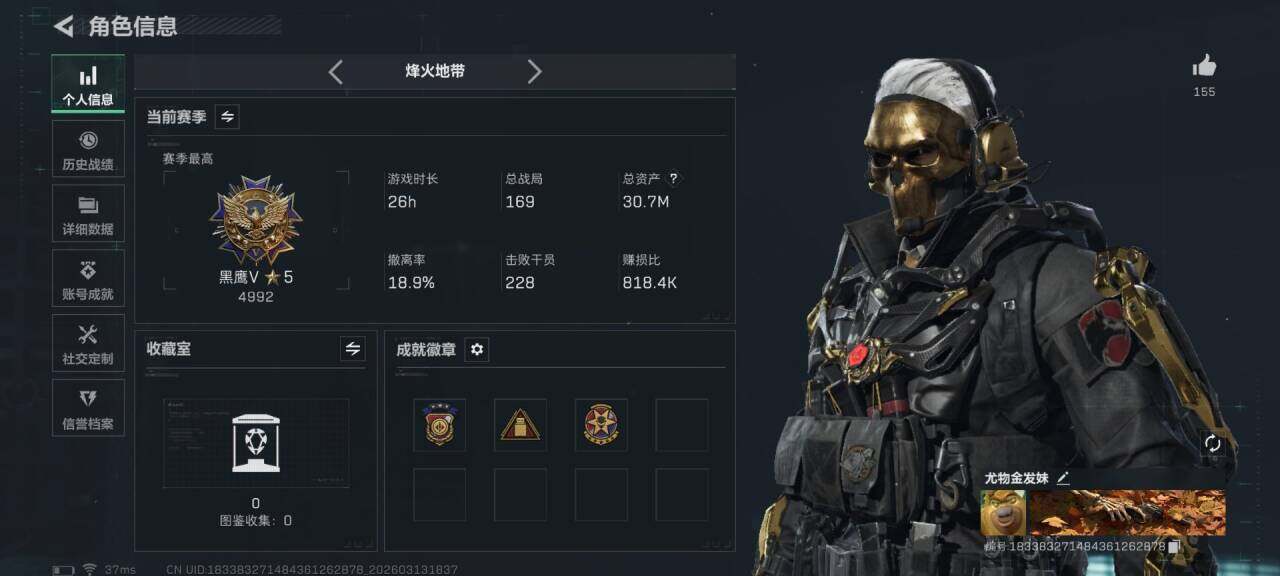Open the 信誉档案 tab
1280x576 pixels.
(88, 408)
